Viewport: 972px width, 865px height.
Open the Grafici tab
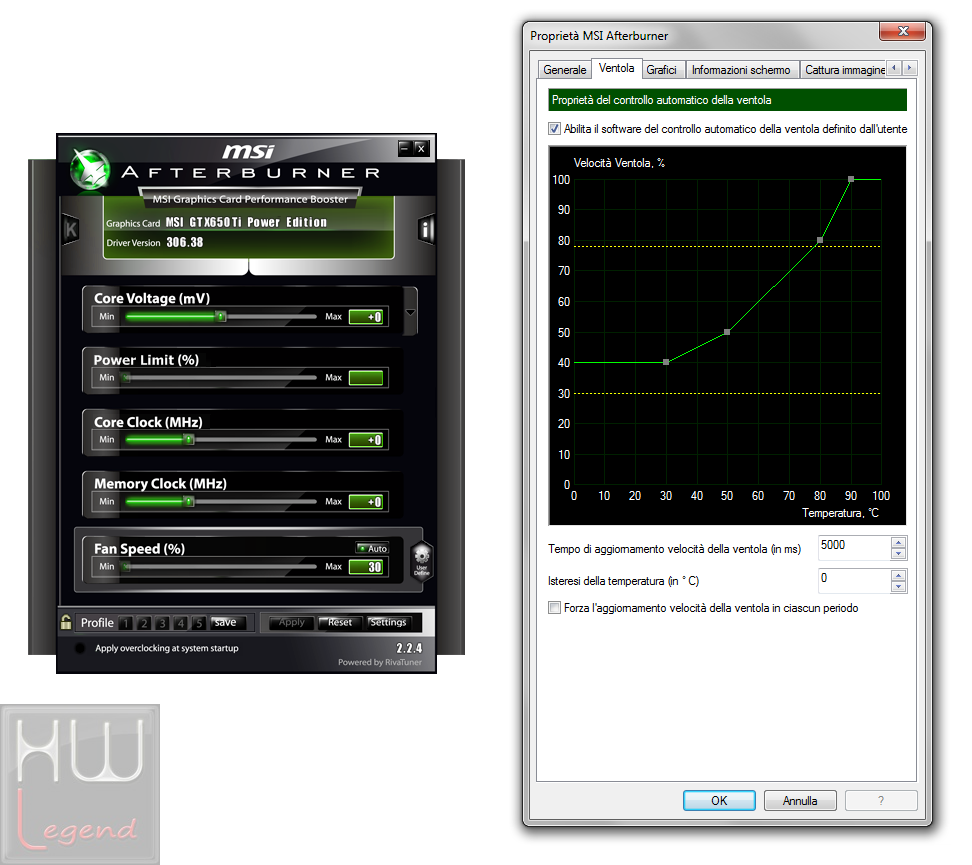[661, 70]
